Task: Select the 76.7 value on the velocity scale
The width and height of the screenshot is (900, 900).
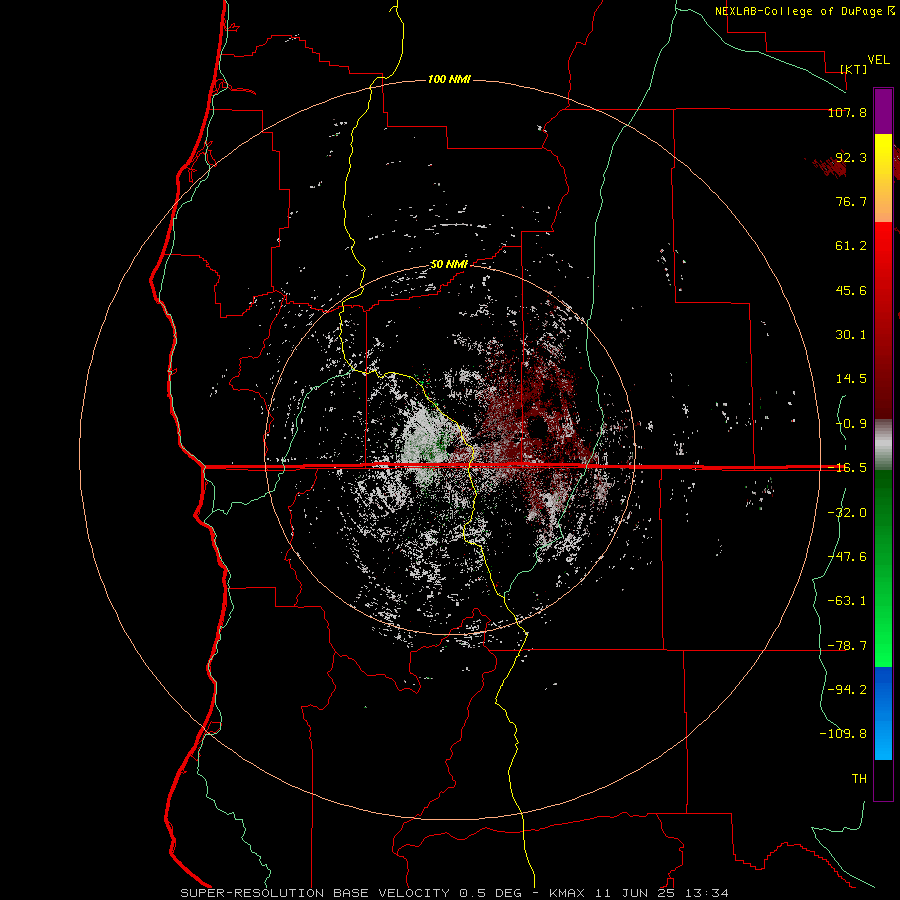Action: (851, 201)
